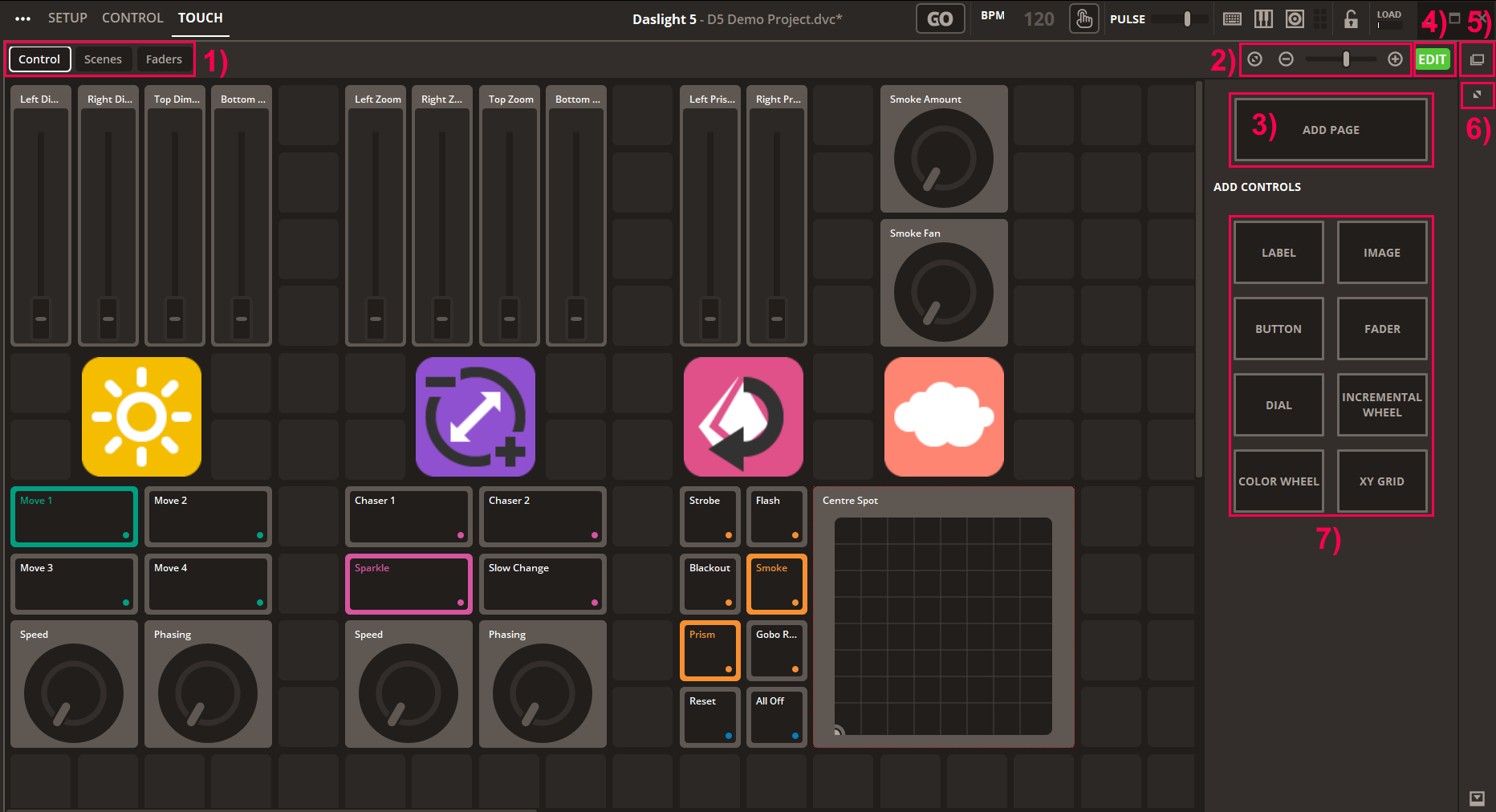
Task: Click the down arrow at bottom right corner
Action: point(1477,798)
